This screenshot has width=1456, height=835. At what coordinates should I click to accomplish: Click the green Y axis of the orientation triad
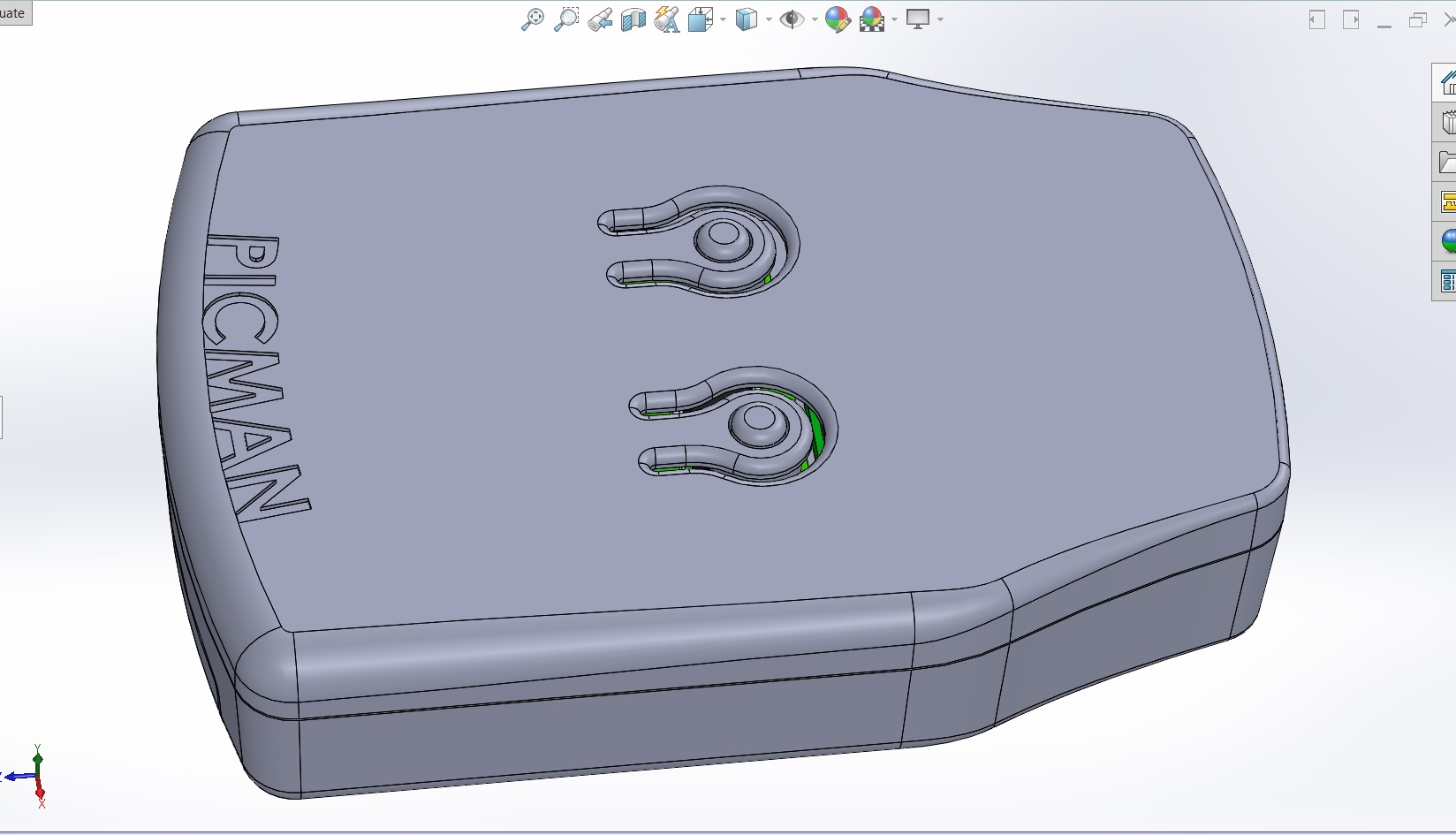click(37, 762)
